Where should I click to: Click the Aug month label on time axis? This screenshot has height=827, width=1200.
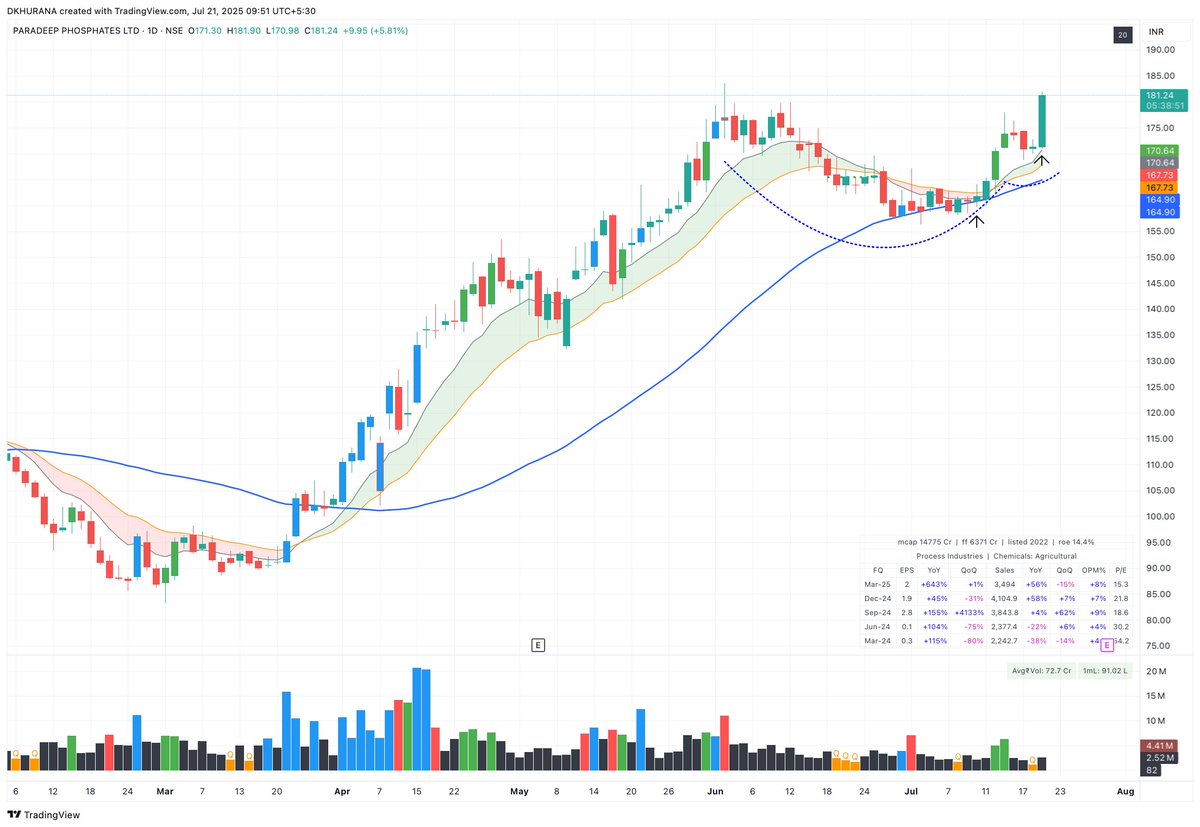click(1125, 791)
